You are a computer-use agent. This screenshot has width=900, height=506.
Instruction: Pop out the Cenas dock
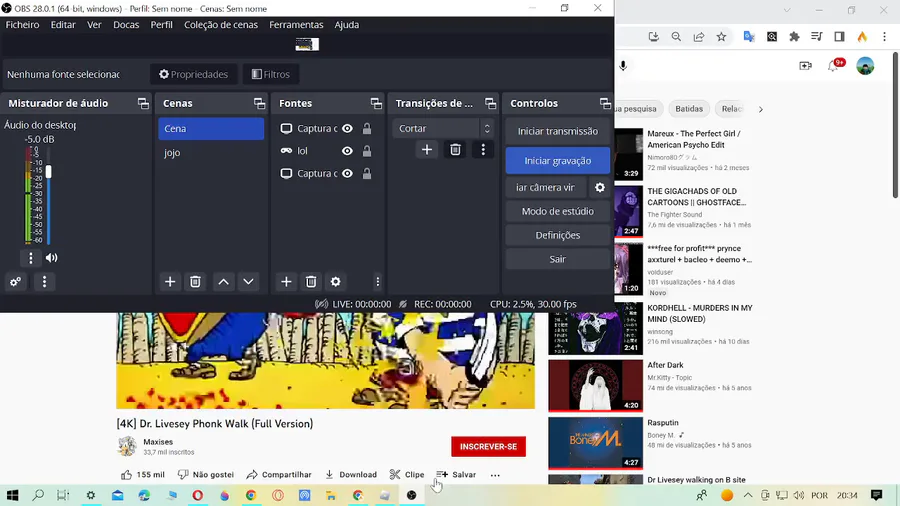pyautogui.click(x=259, y=103)
